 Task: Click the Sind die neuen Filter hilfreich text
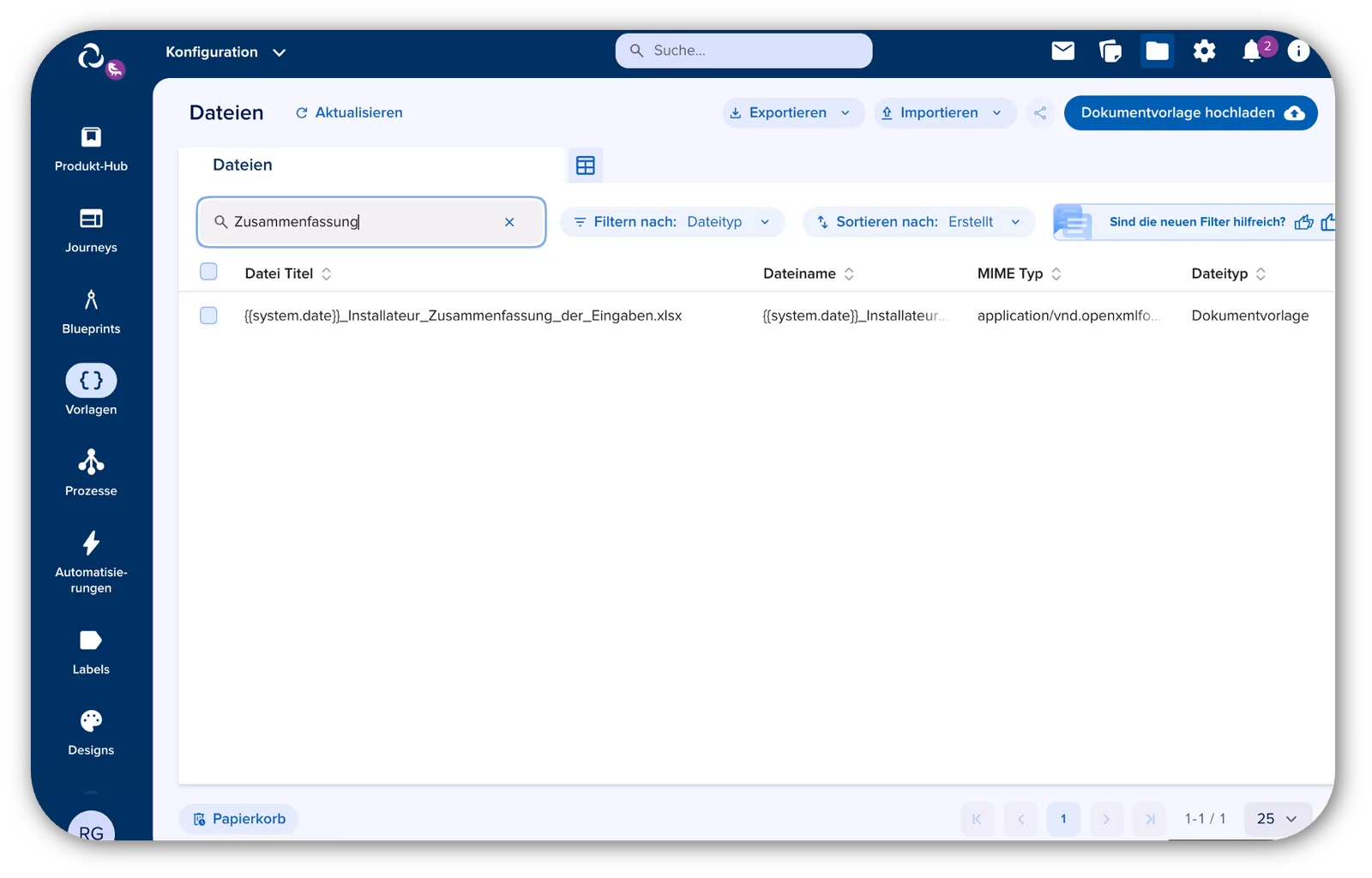click(x=1197, y=222)
